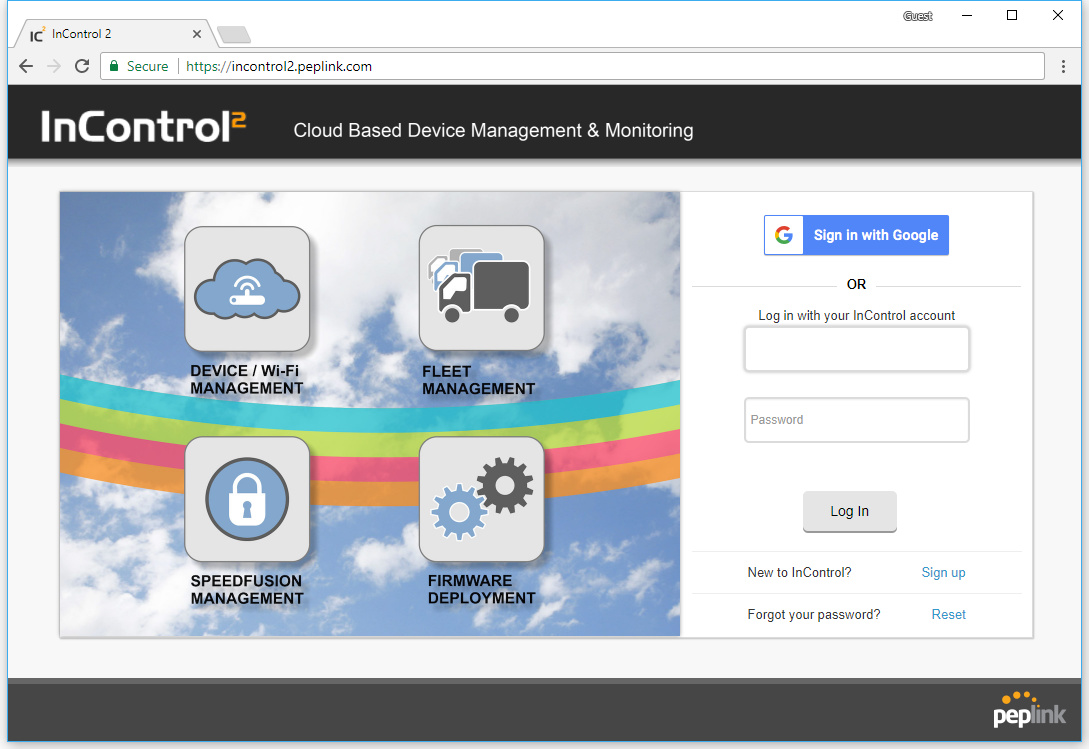
Task: Click the Peplink logo in footer
Action: tap(1029, 709)
